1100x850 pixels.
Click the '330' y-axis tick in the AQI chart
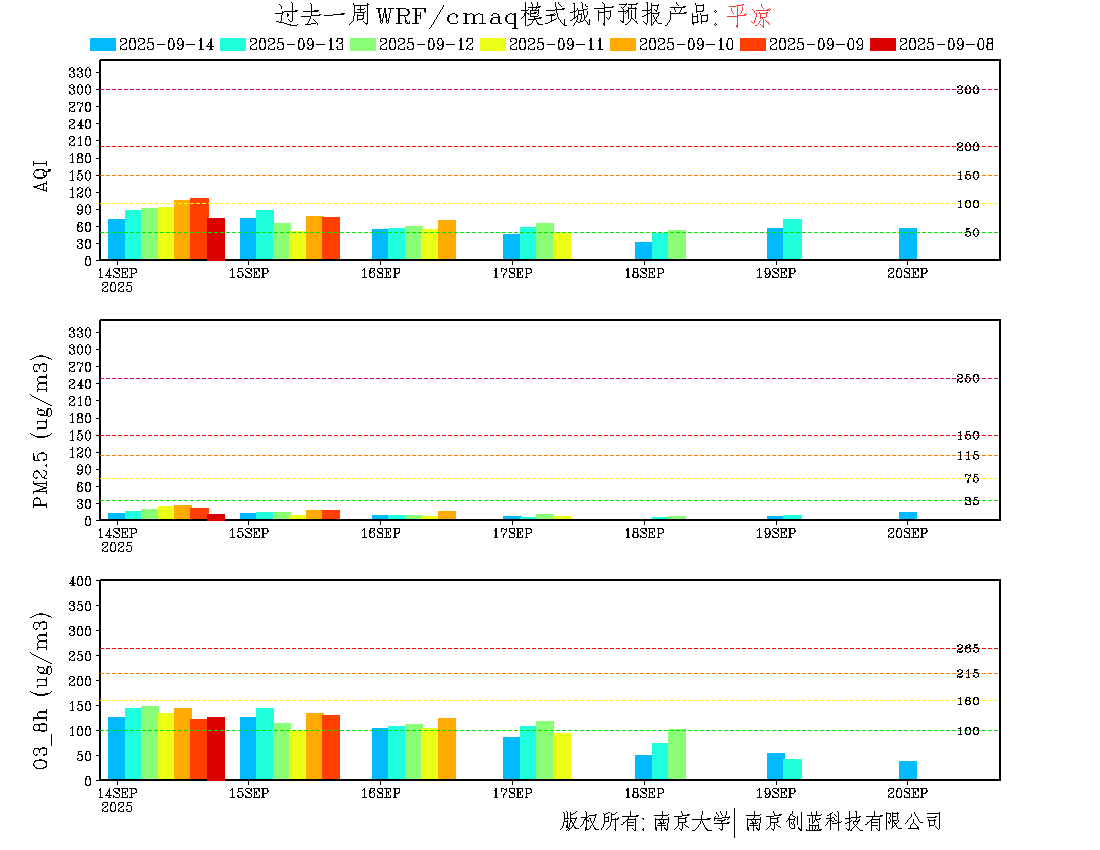point(80,72)
